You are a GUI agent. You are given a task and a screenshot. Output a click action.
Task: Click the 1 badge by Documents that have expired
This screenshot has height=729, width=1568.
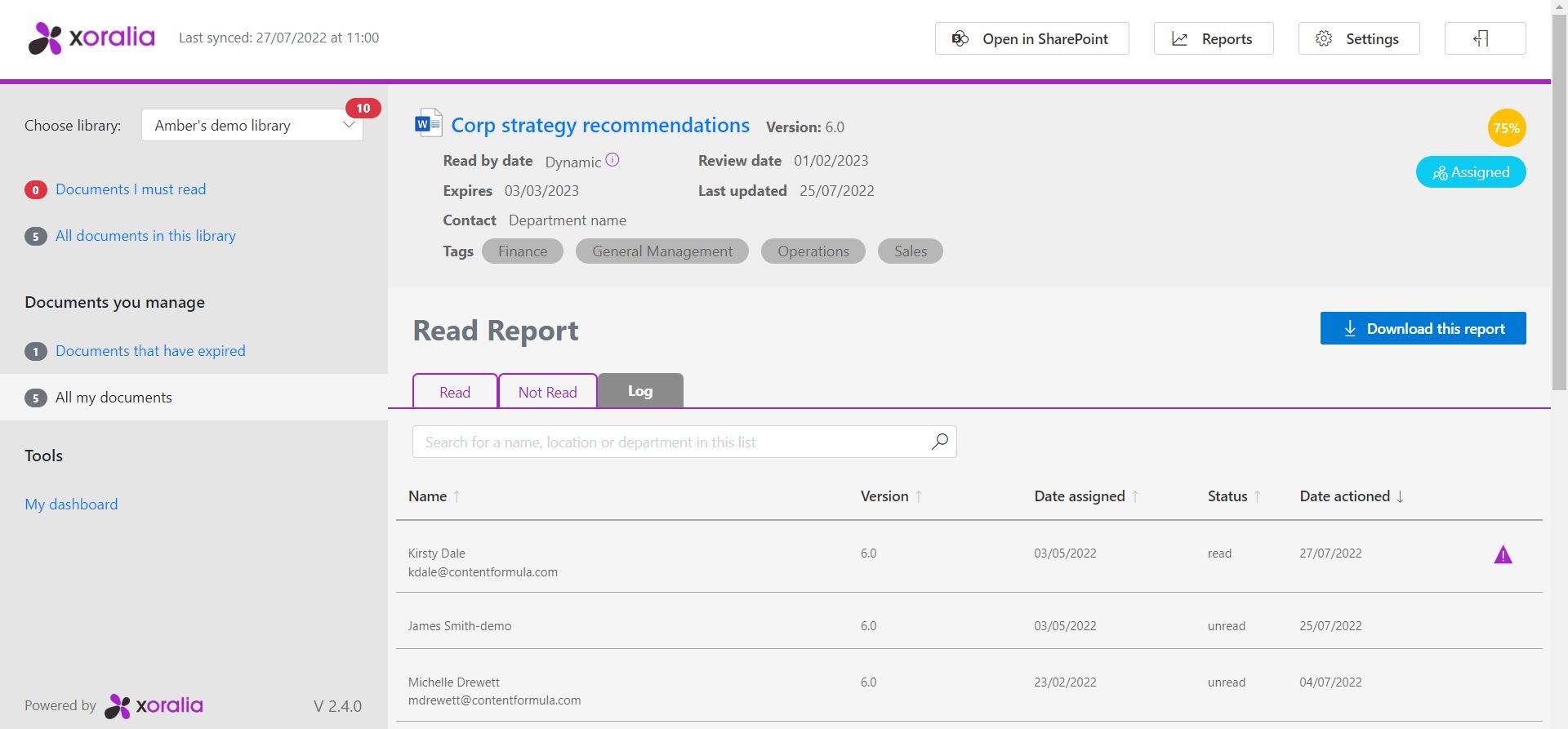35,352
